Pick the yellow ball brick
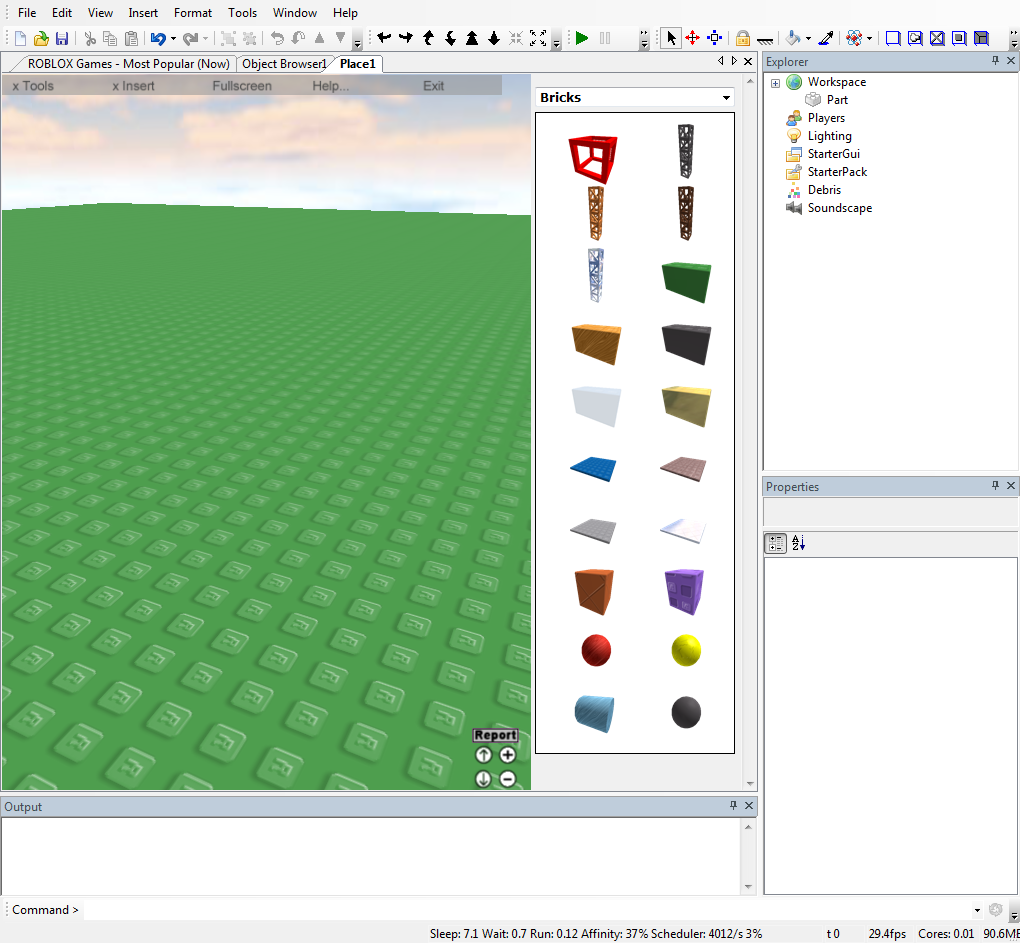Viewport: 1020px width, 943px height. pos(686,651)
